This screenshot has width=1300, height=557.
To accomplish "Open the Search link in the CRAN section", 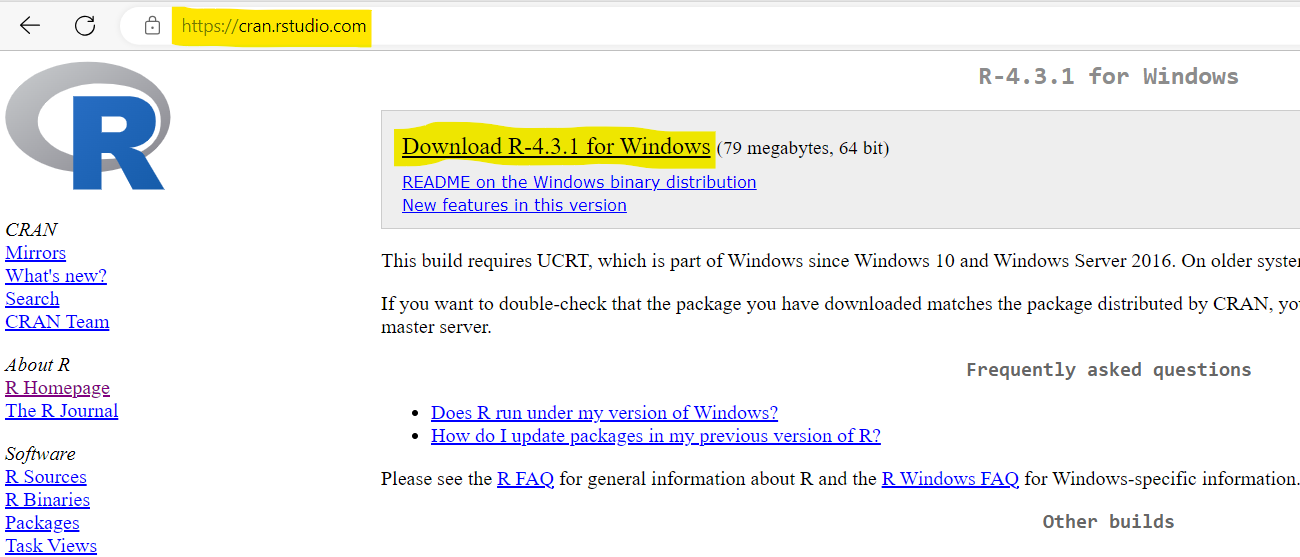I will point(32,299).
